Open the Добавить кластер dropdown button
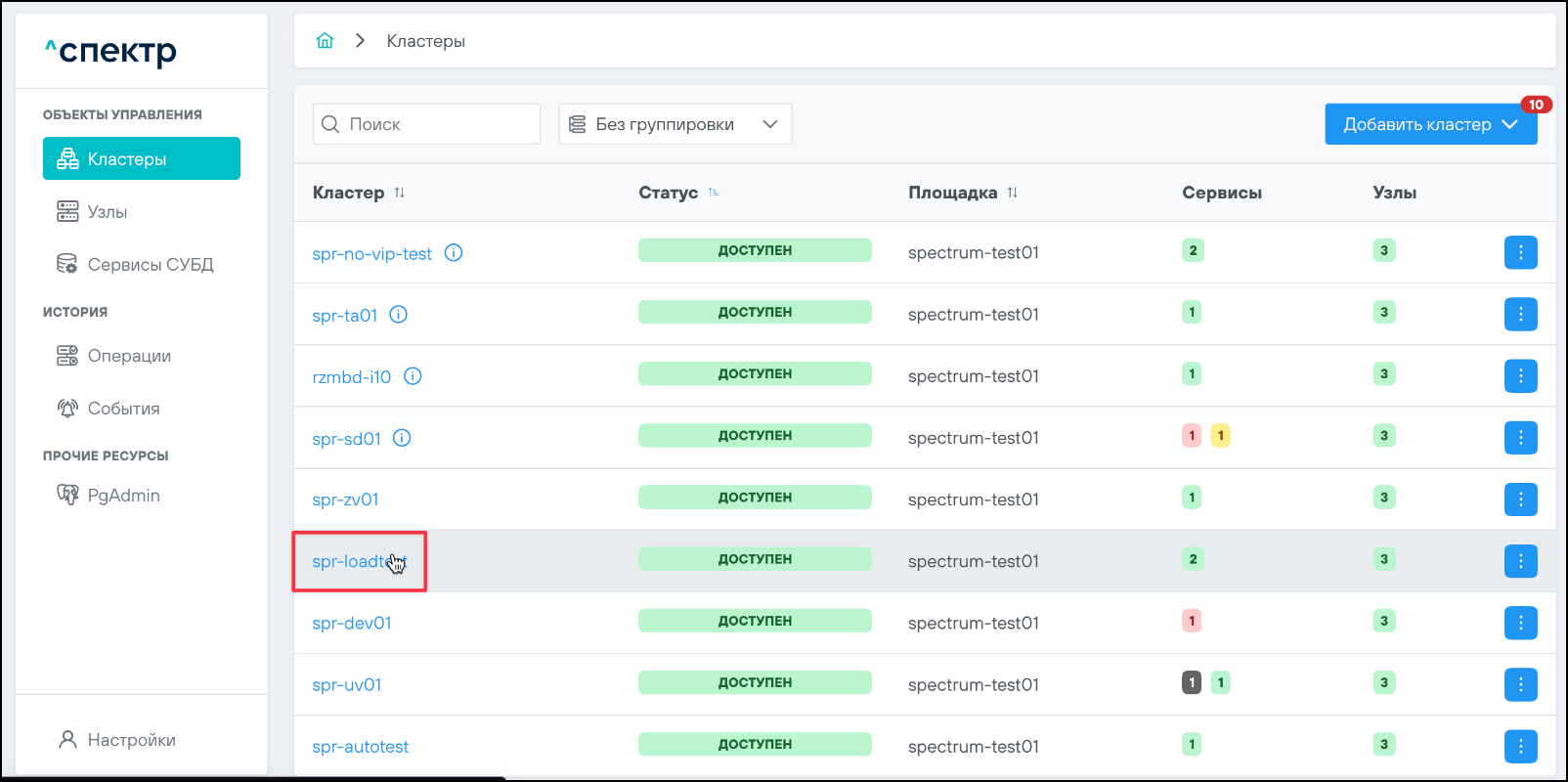Image resolution: width=1568 pixels, height=782 pixels. (1430, 124)
